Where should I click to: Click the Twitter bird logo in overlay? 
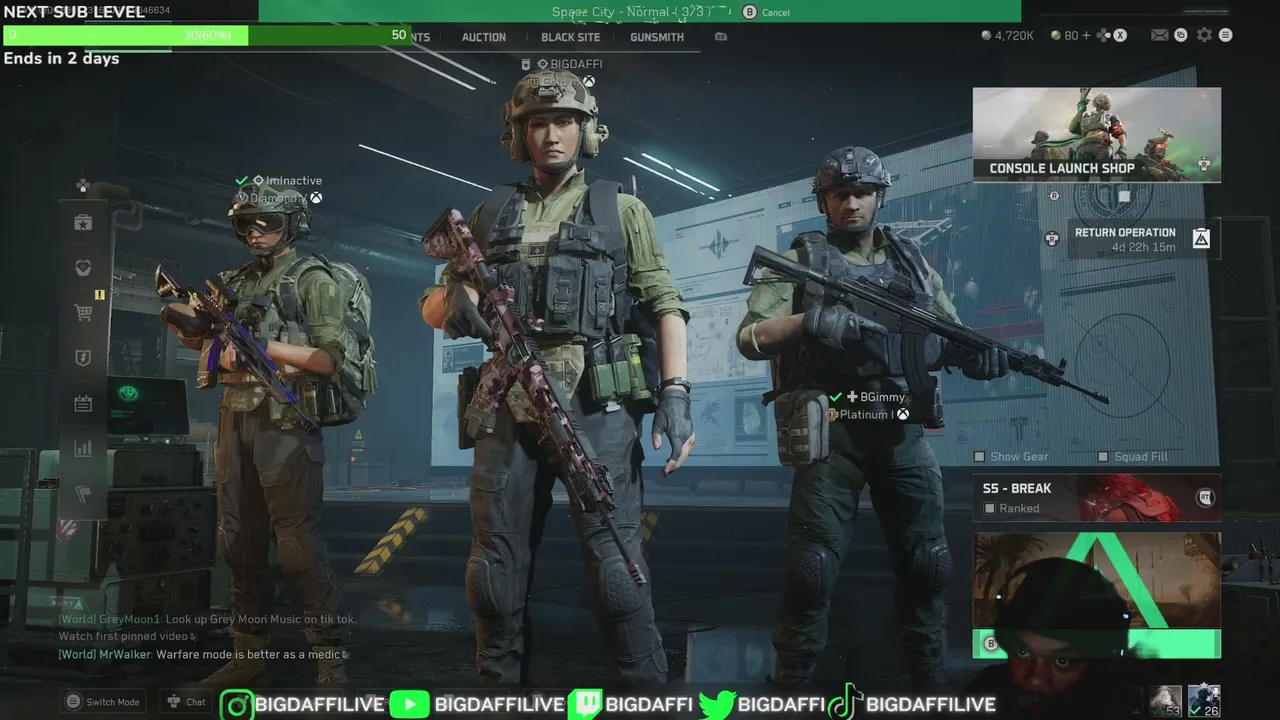click(x=717, y=705)
